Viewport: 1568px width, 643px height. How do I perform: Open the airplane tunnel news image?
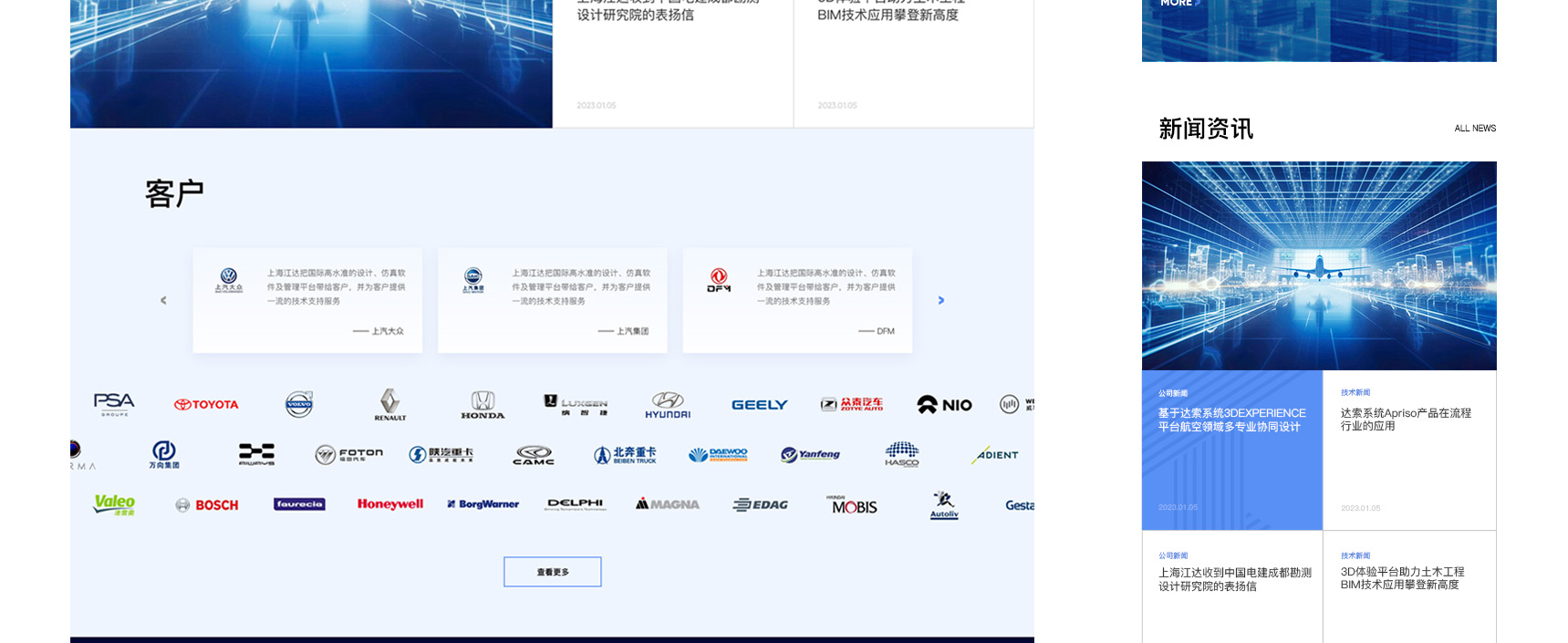click(x=1319, y=265)
